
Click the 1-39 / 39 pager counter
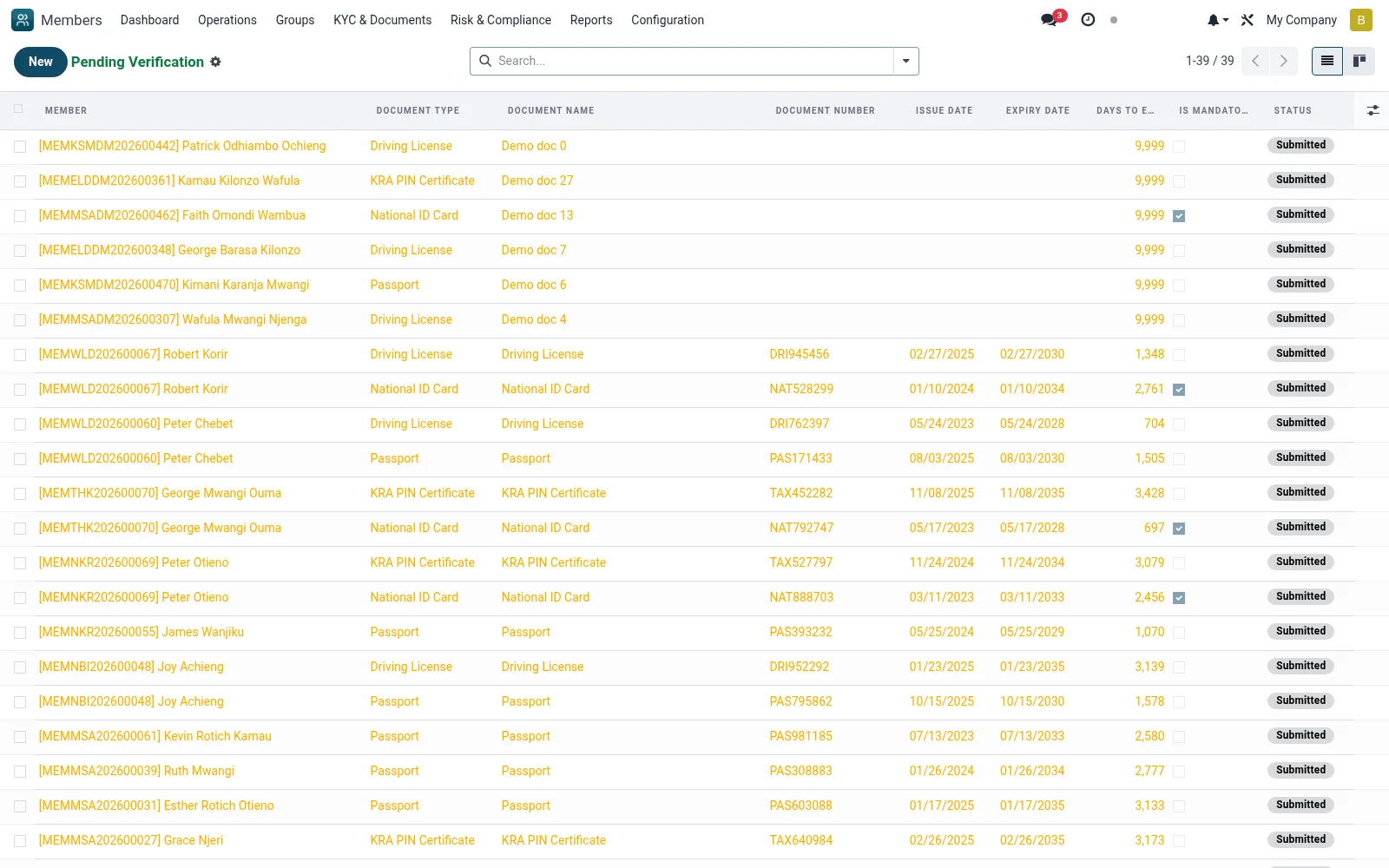coord(1209,61)
